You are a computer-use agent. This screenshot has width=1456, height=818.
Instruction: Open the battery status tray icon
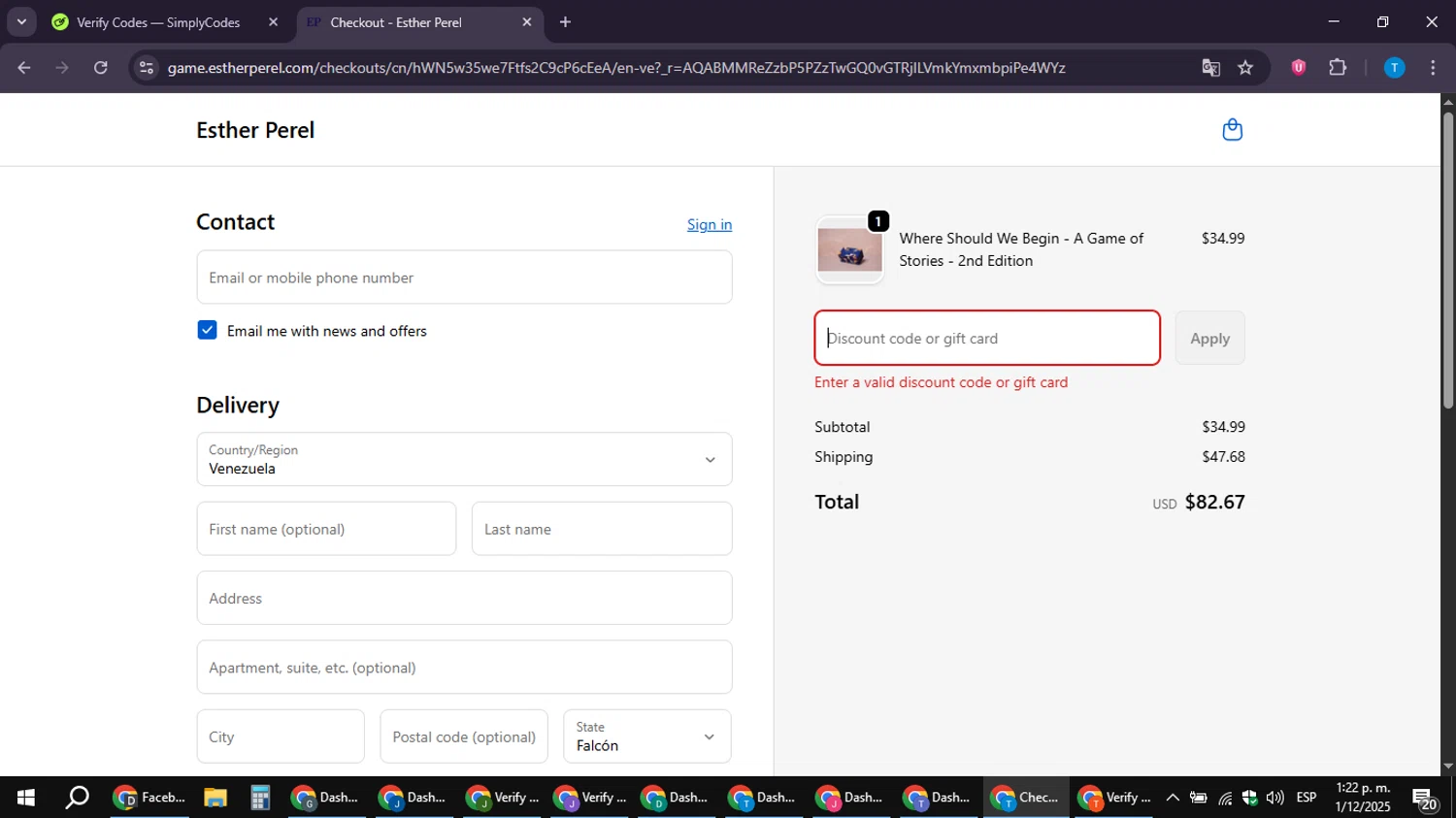[1199, 798]
